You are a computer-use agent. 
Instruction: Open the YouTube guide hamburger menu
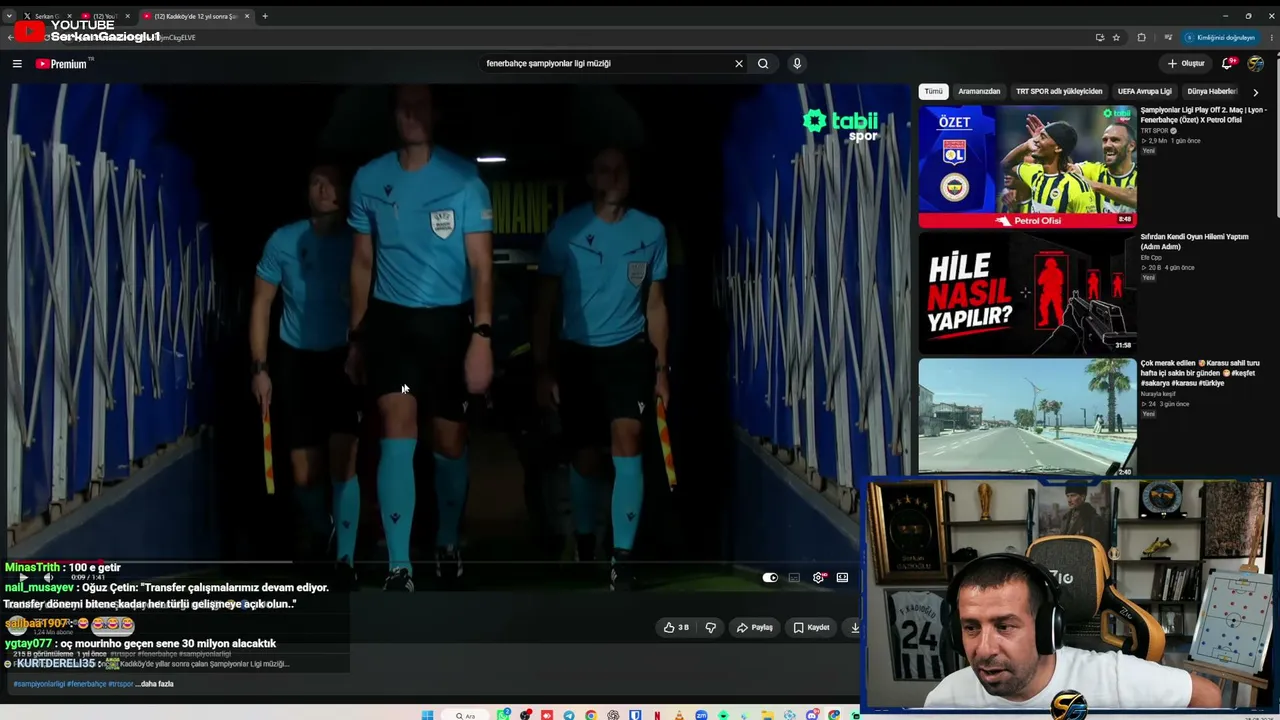coord(17,64)
